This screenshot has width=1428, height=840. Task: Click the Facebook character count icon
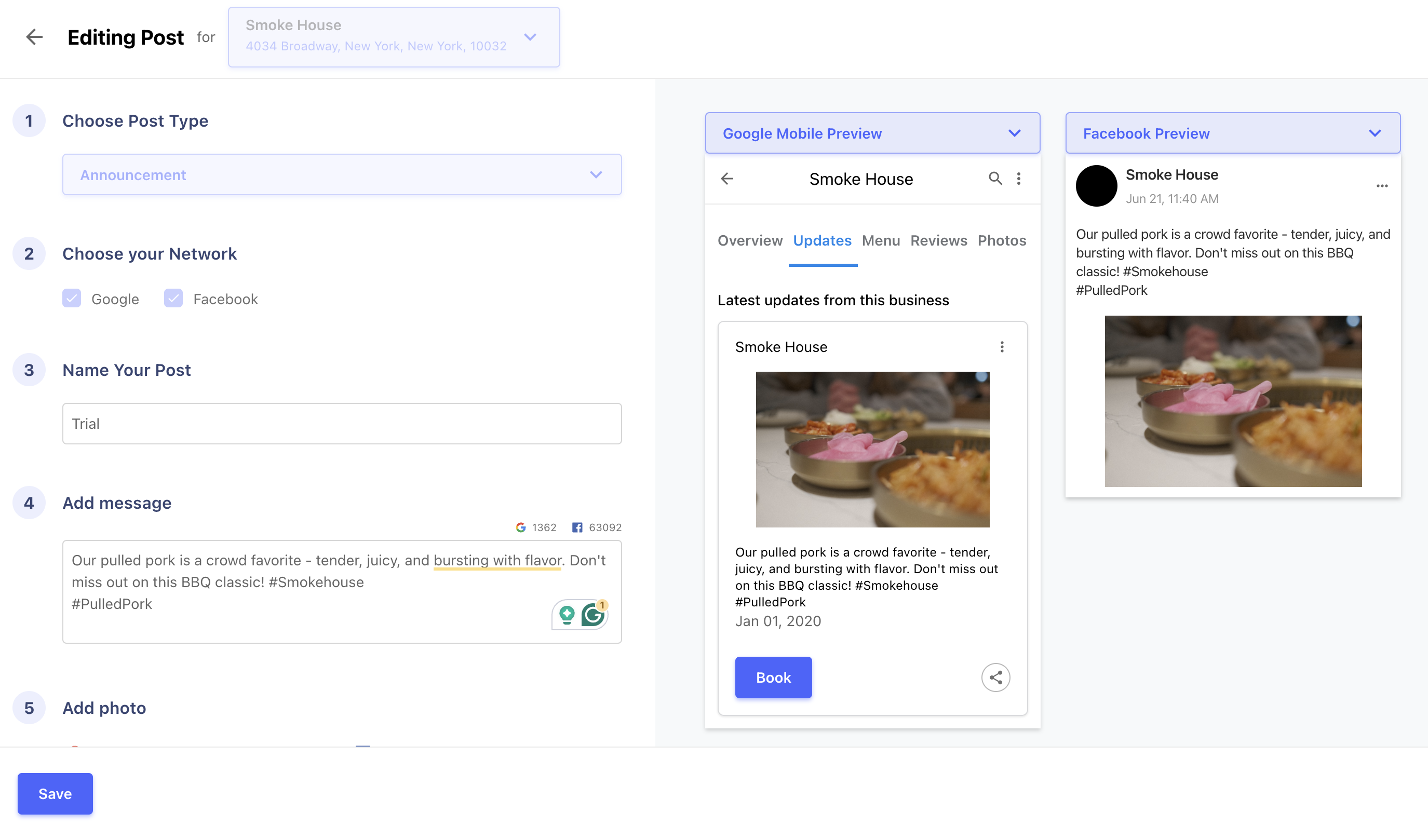pyautogui.click(x=577, y=527)
